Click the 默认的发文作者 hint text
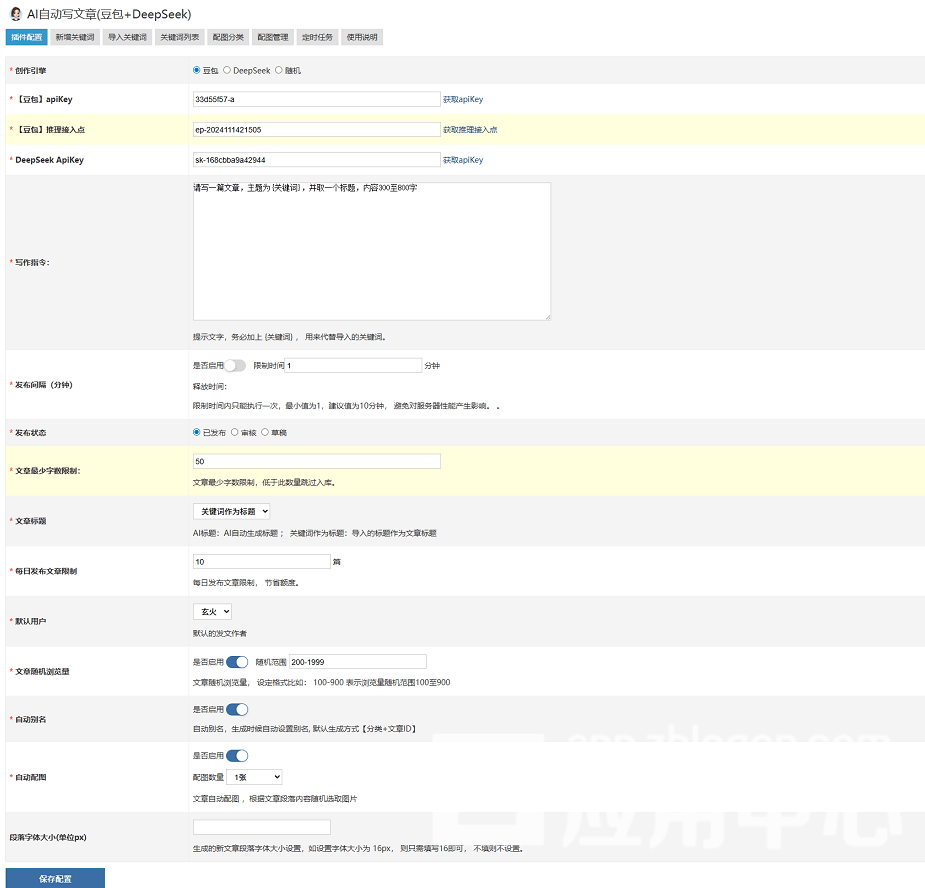Screen dimensions: 925x888 pos(220,634)
